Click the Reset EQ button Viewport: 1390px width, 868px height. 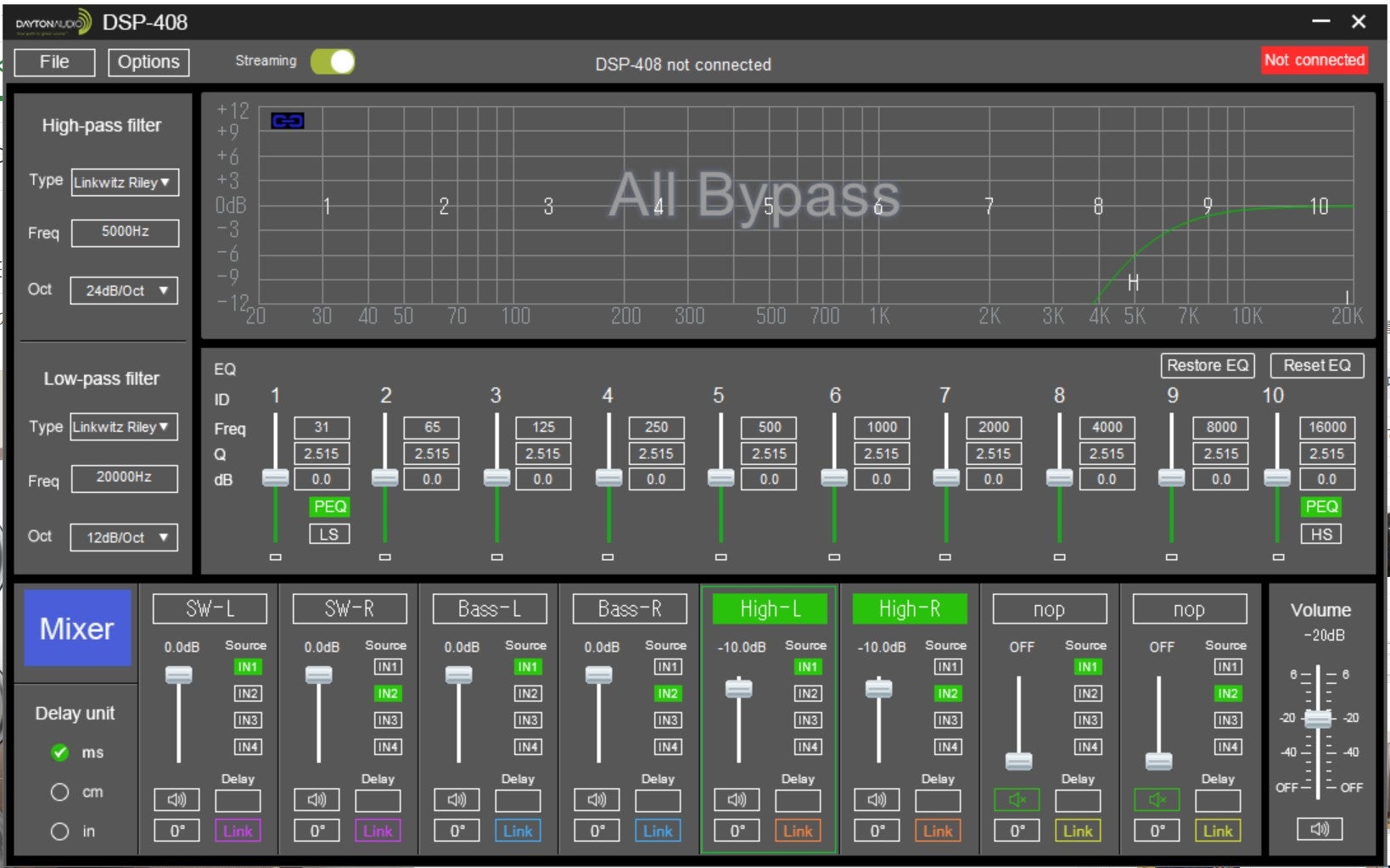point(1316,366)
